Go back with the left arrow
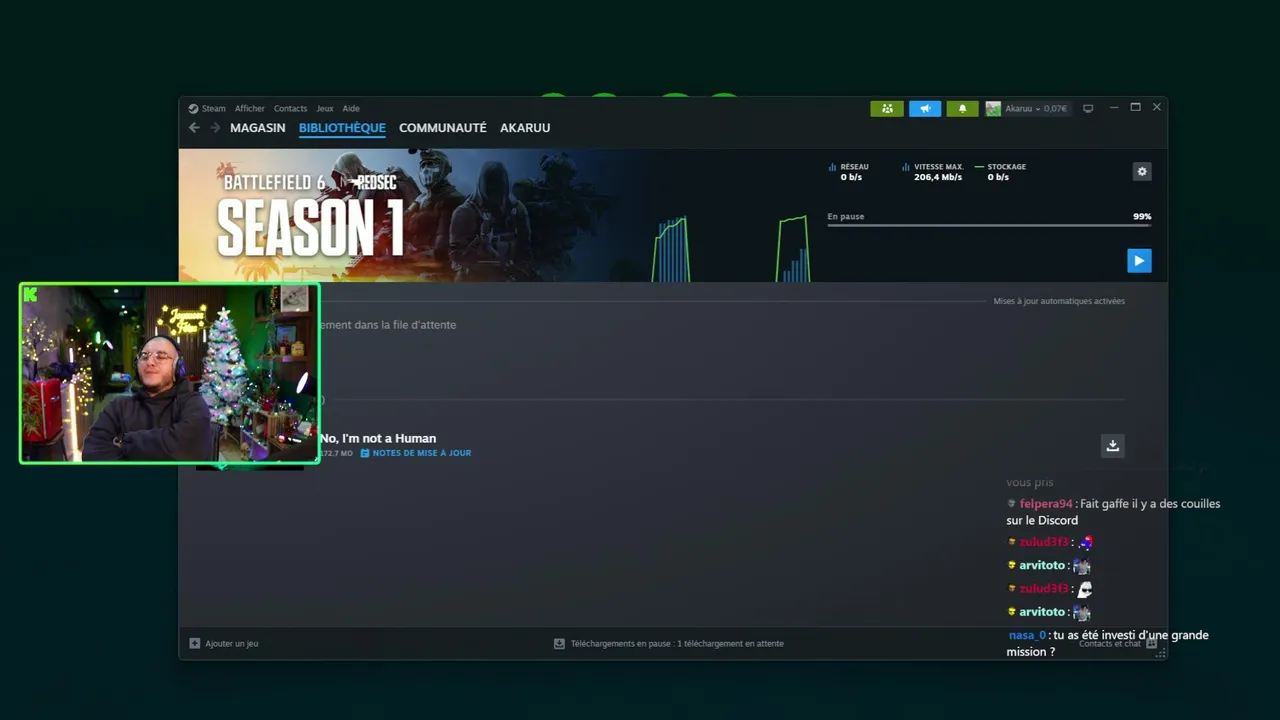 (x=194, y=128)
